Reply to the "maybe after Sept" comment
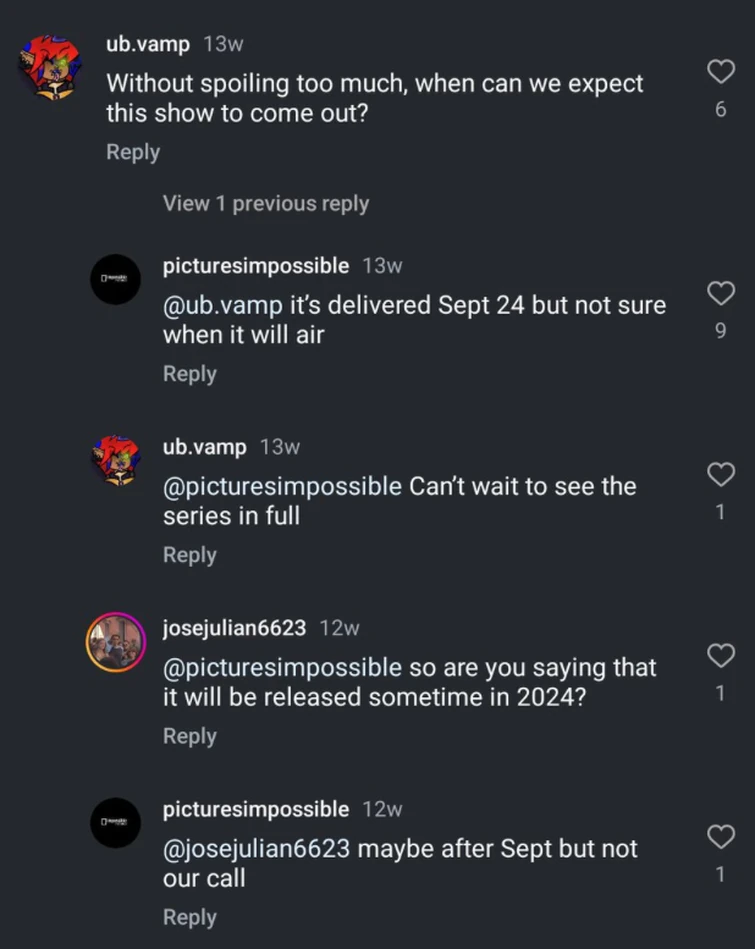755x949 pixels. tap(189, 916)
